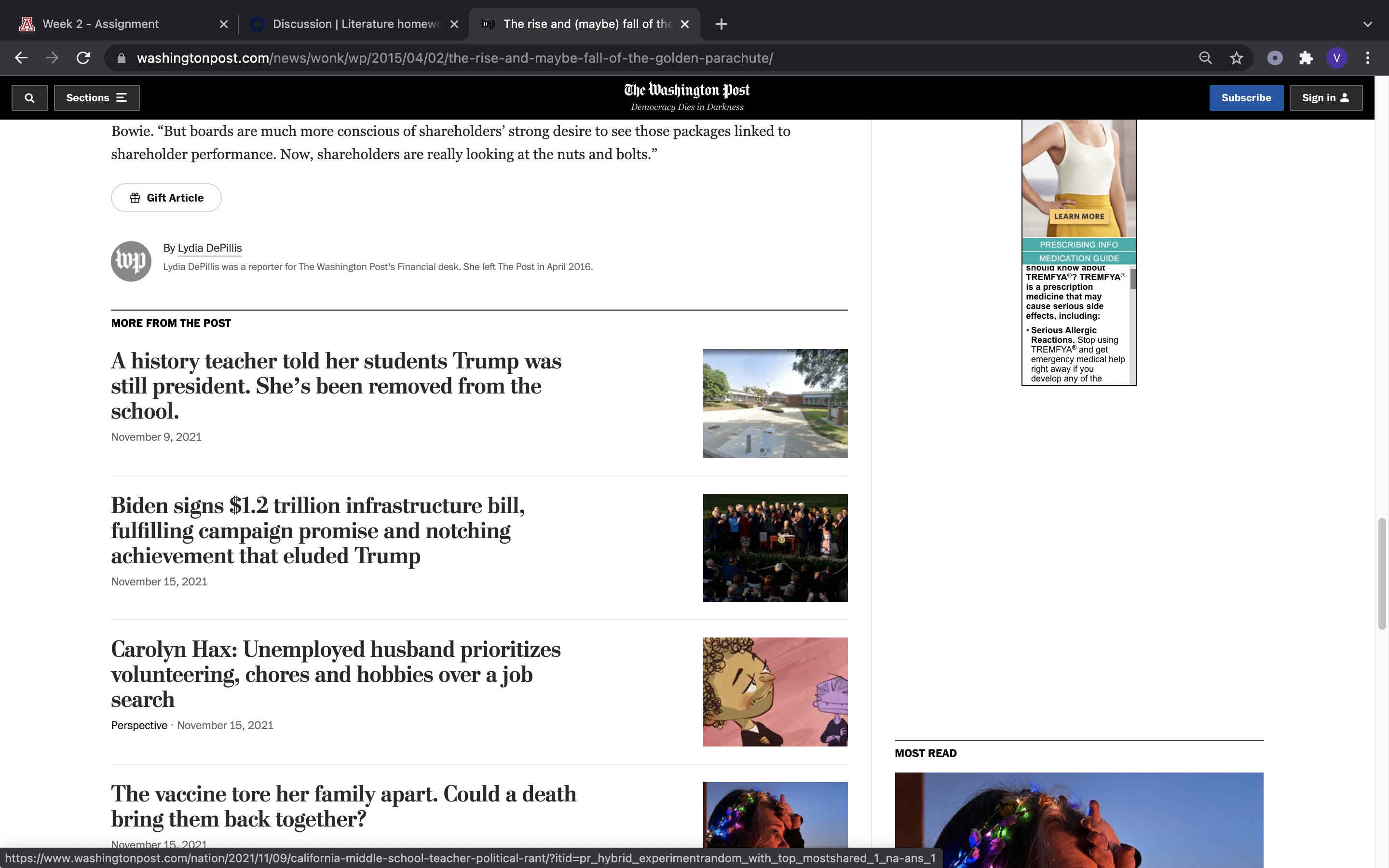Open the Sections menu
This screenshot has width=1389, height=868.
pos(96,97)
